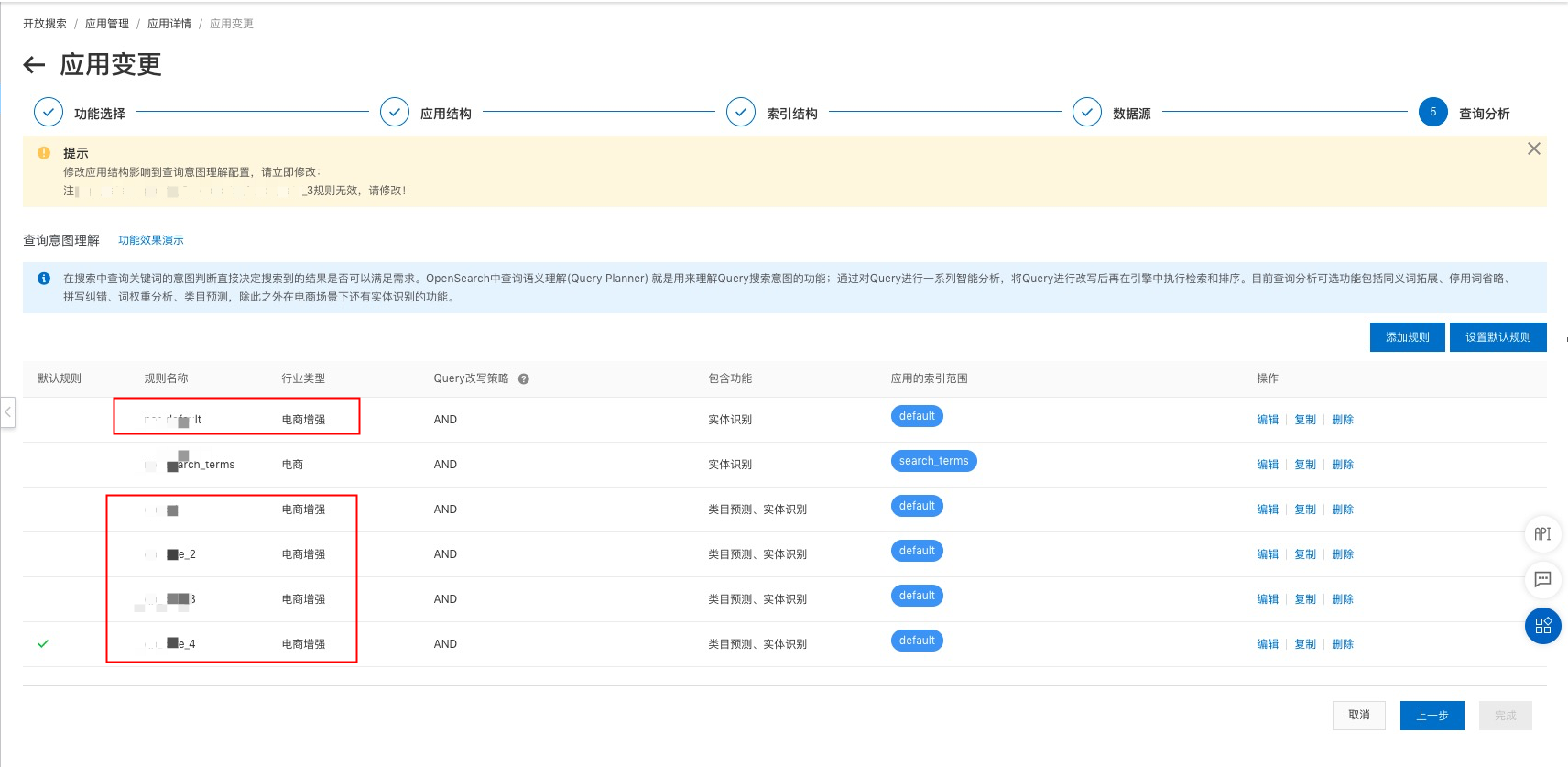Click the 索引结构 step checkmark icon
This screenshot has width=1568, height=767.
741,112
